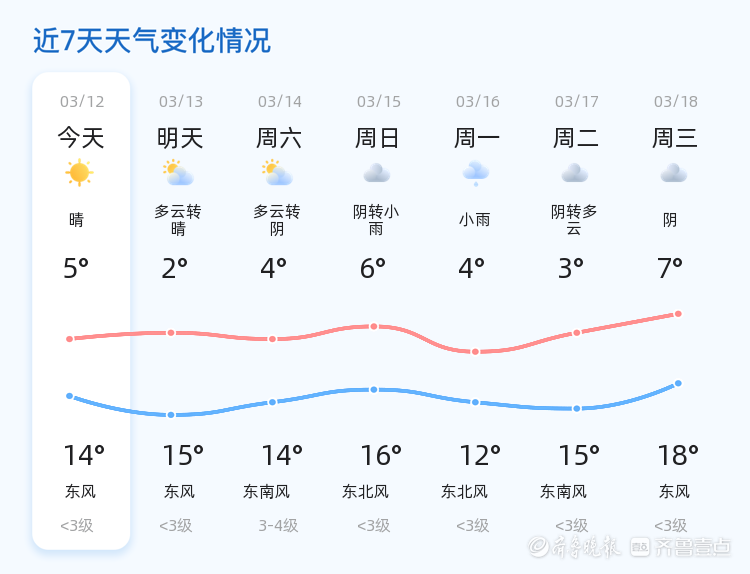Click the overcast icon for 周三

point(674,173)
